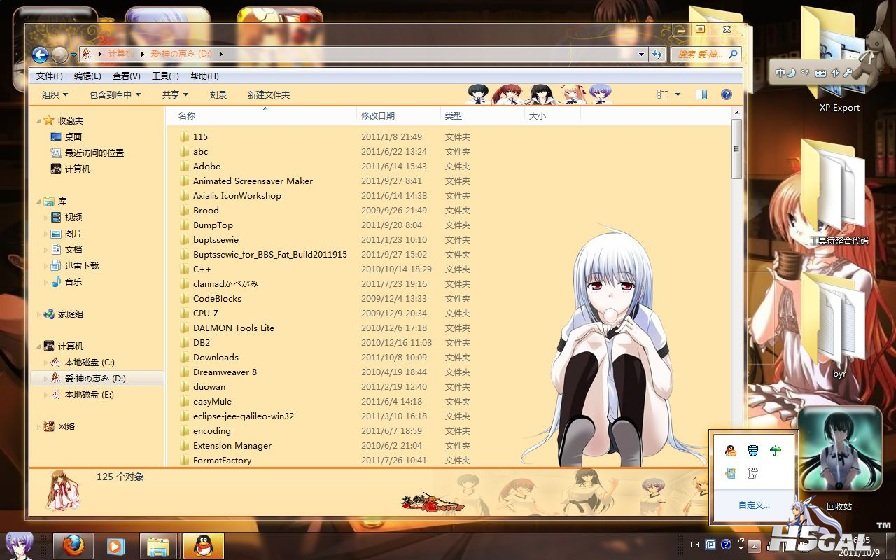Open the 帮助(H) menu
896x560 pixels.
point(205,76)
